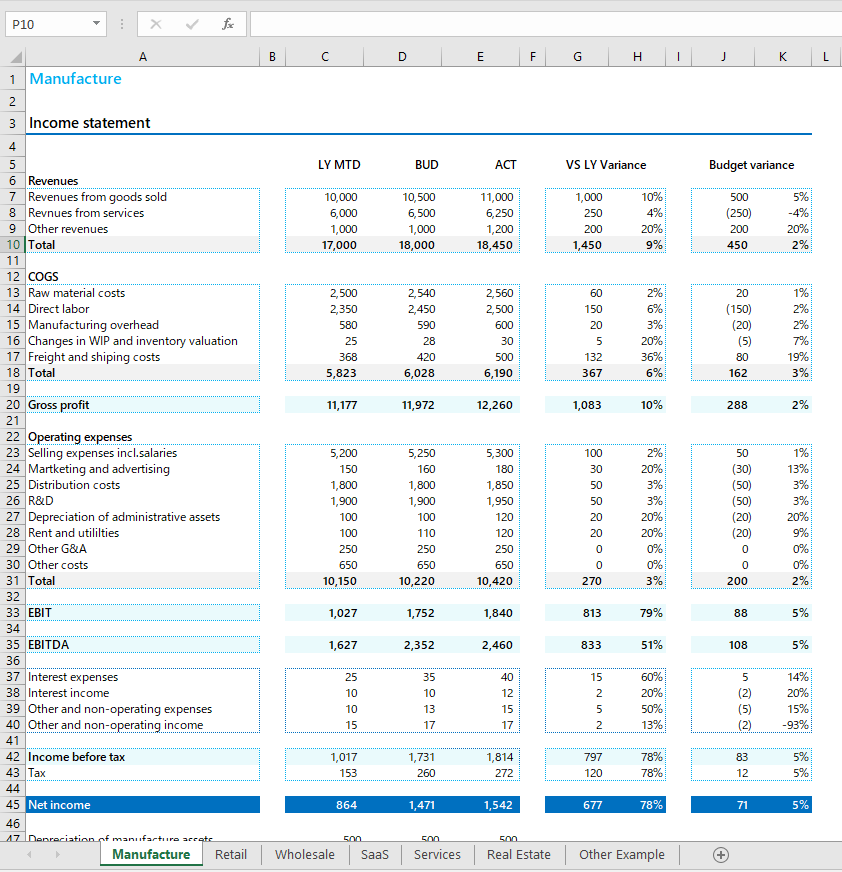Open the Real Estate sheet tab

519,854
